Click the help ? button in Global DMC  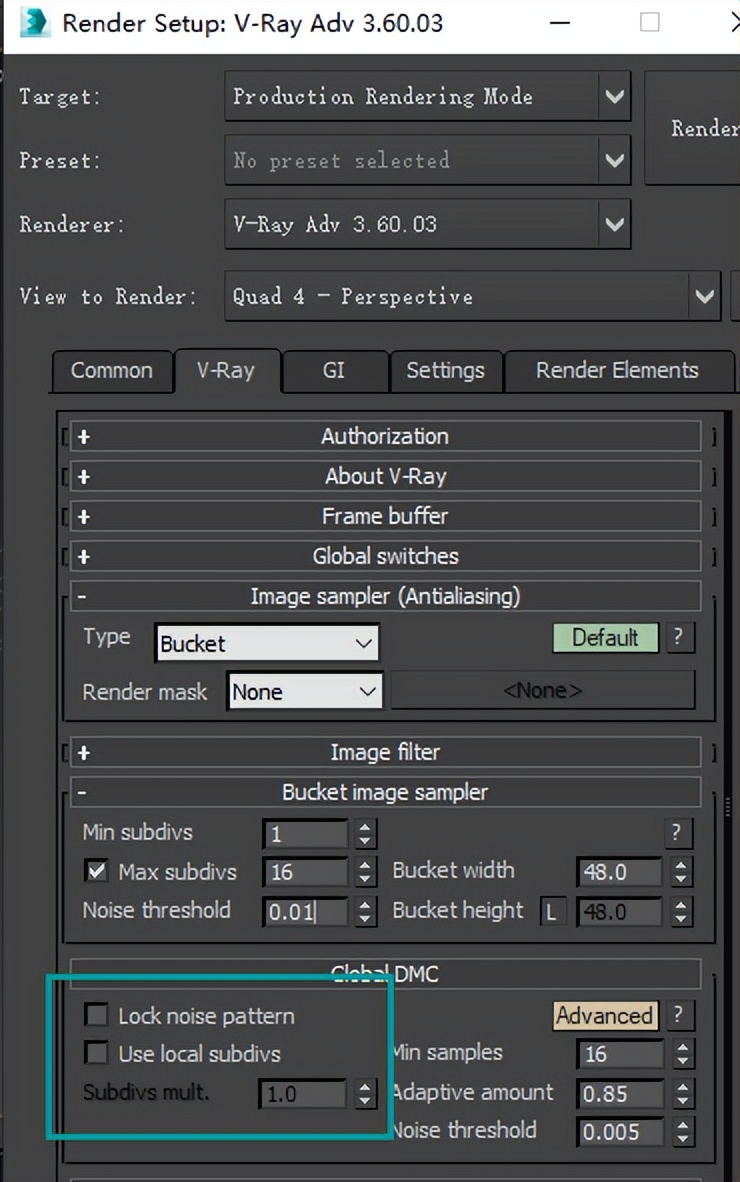point(678,1015)
